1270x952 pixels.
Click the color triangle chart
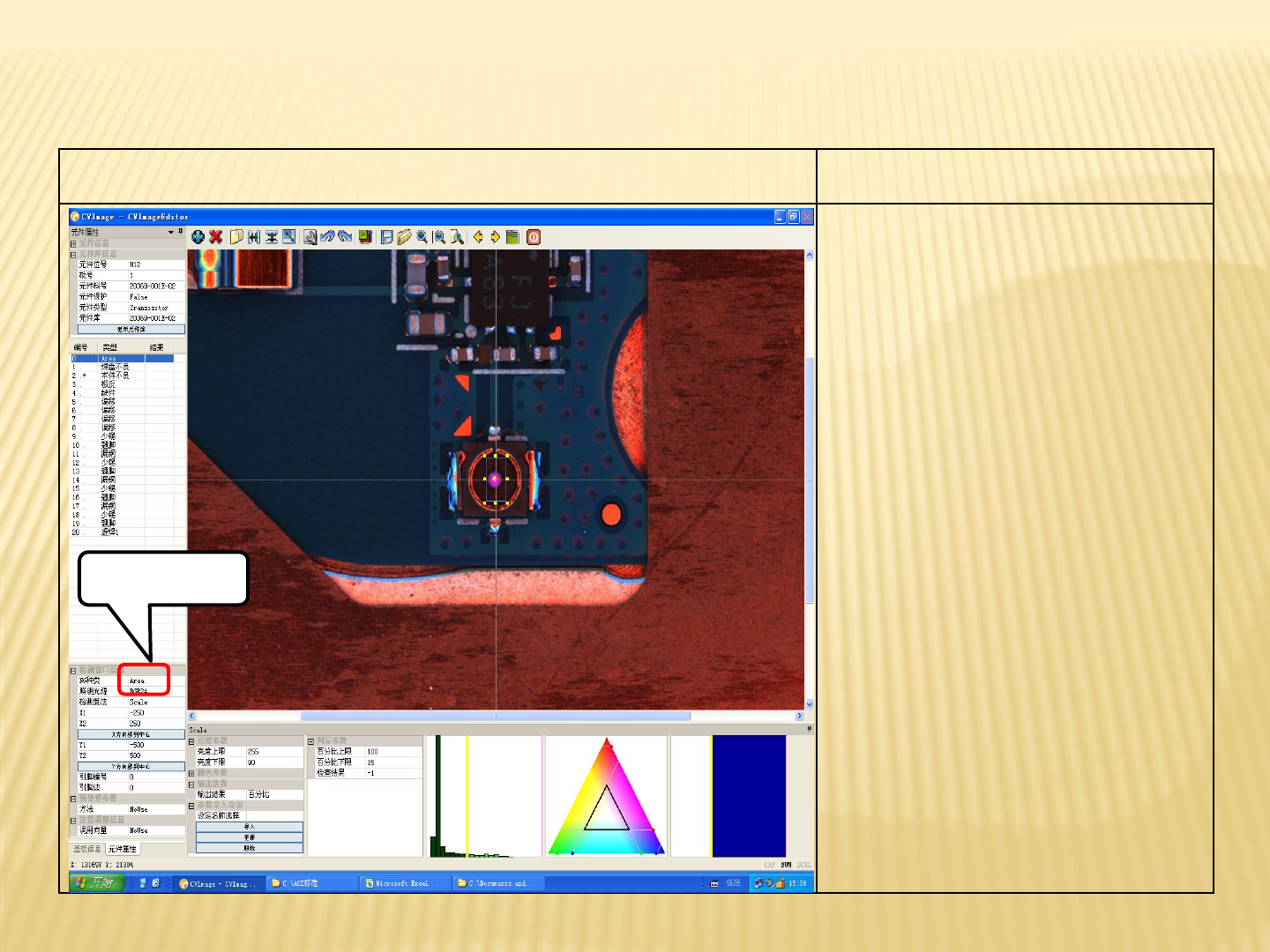click(606, 797)
